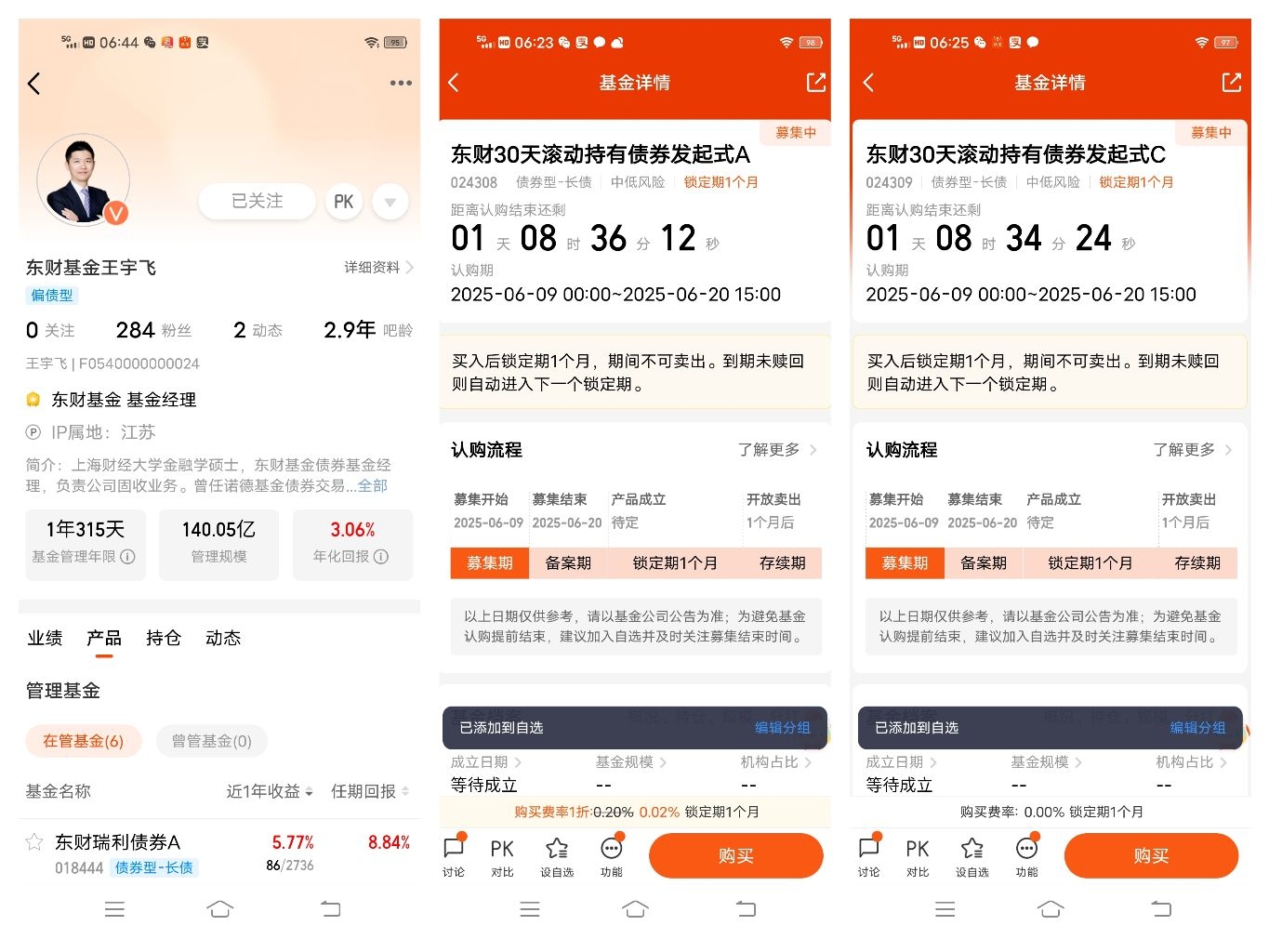Tap fund manager 王宇飞 avatar photo
The image size is (1269, 952).
tap(82, 179)
